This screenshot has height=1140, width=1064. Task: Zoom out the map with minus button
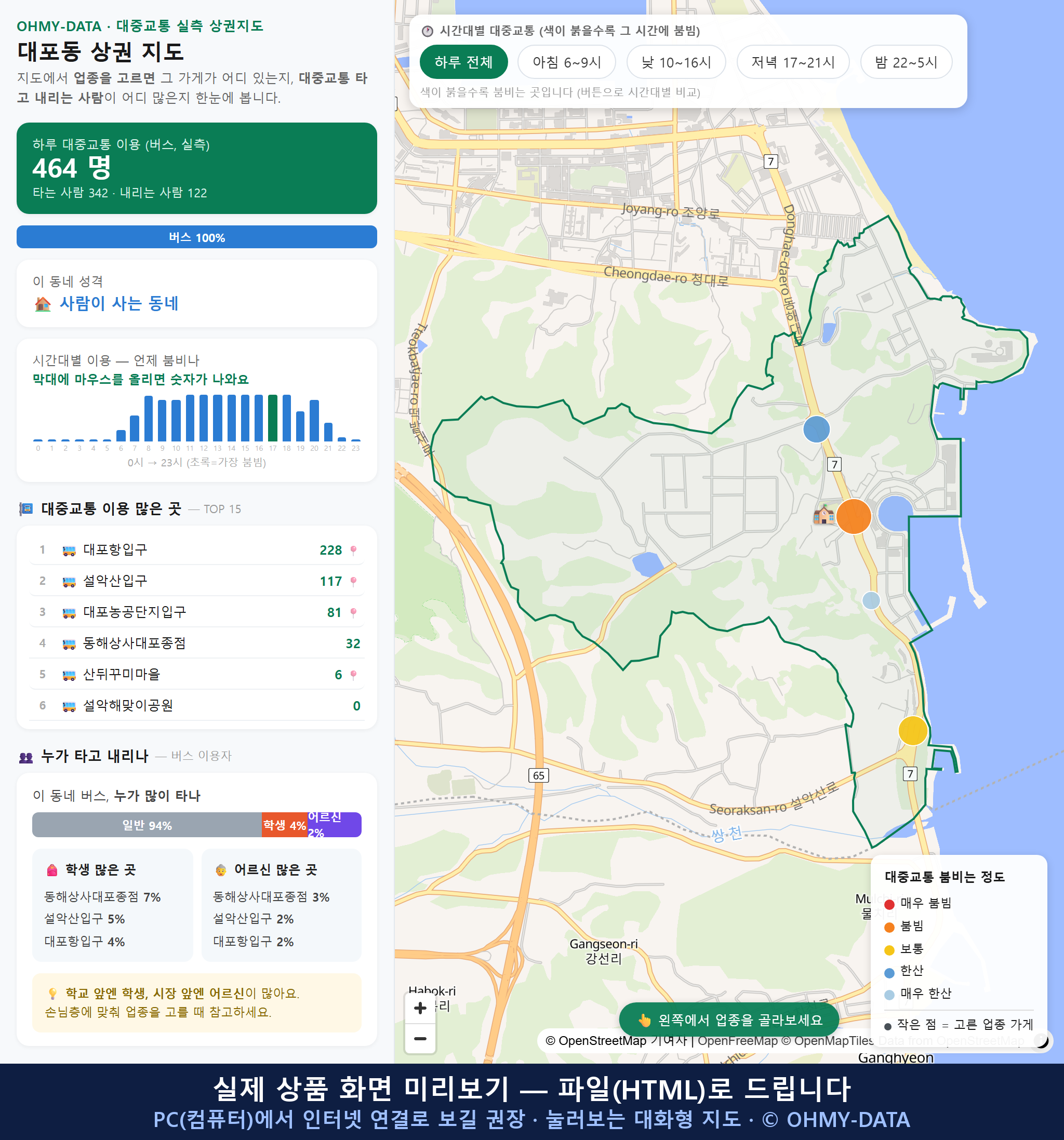(x=420, y=1039)
